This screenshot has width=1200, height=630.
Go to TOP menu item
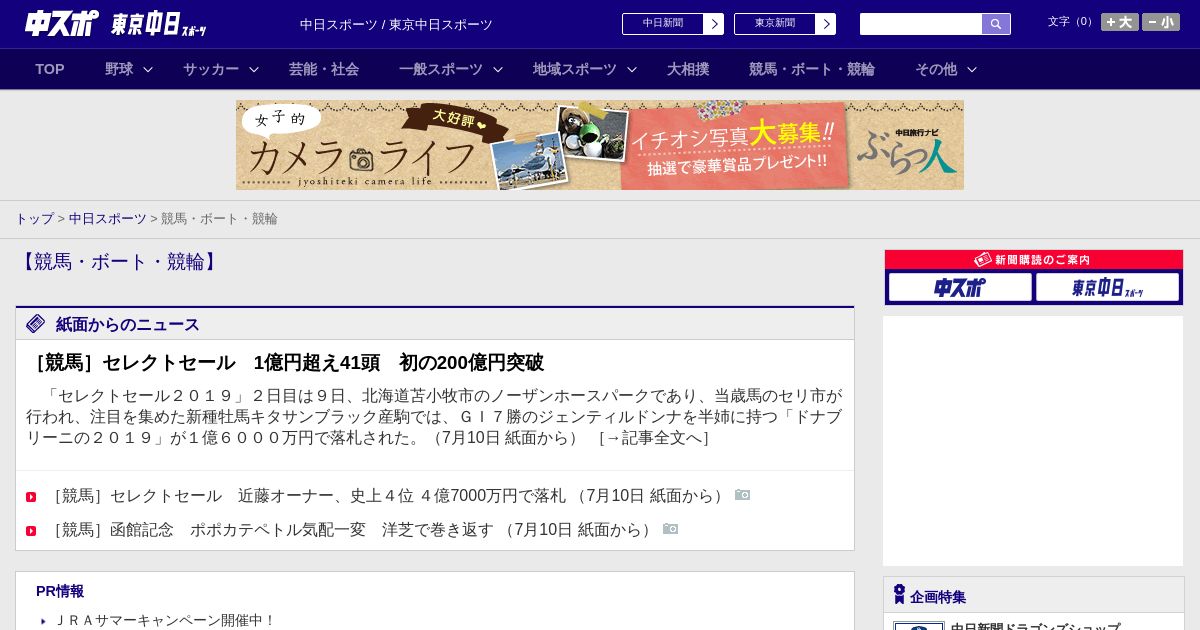click(50, 69)
